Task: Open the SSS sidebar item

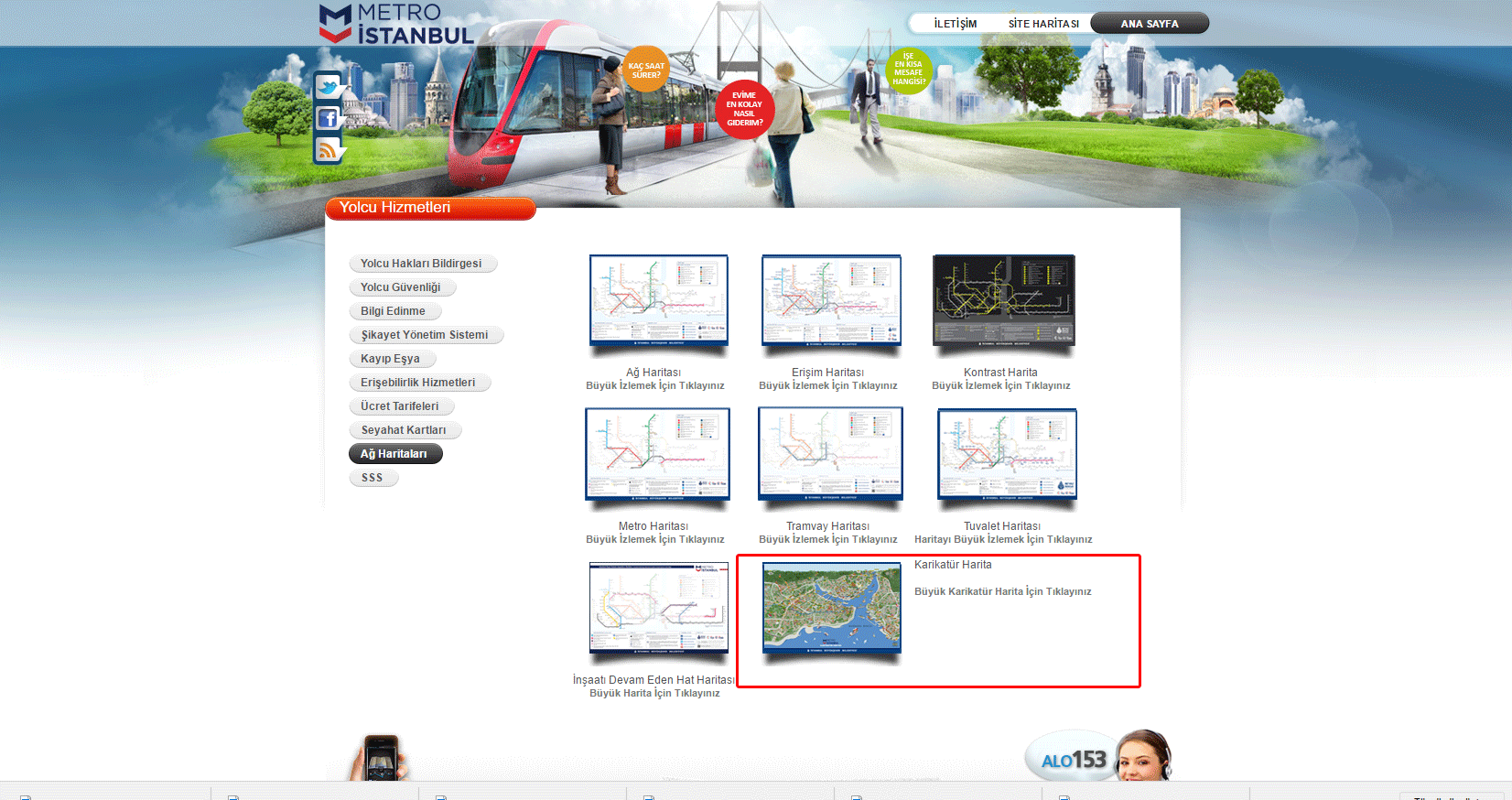Action: click(x=373, y=478)
